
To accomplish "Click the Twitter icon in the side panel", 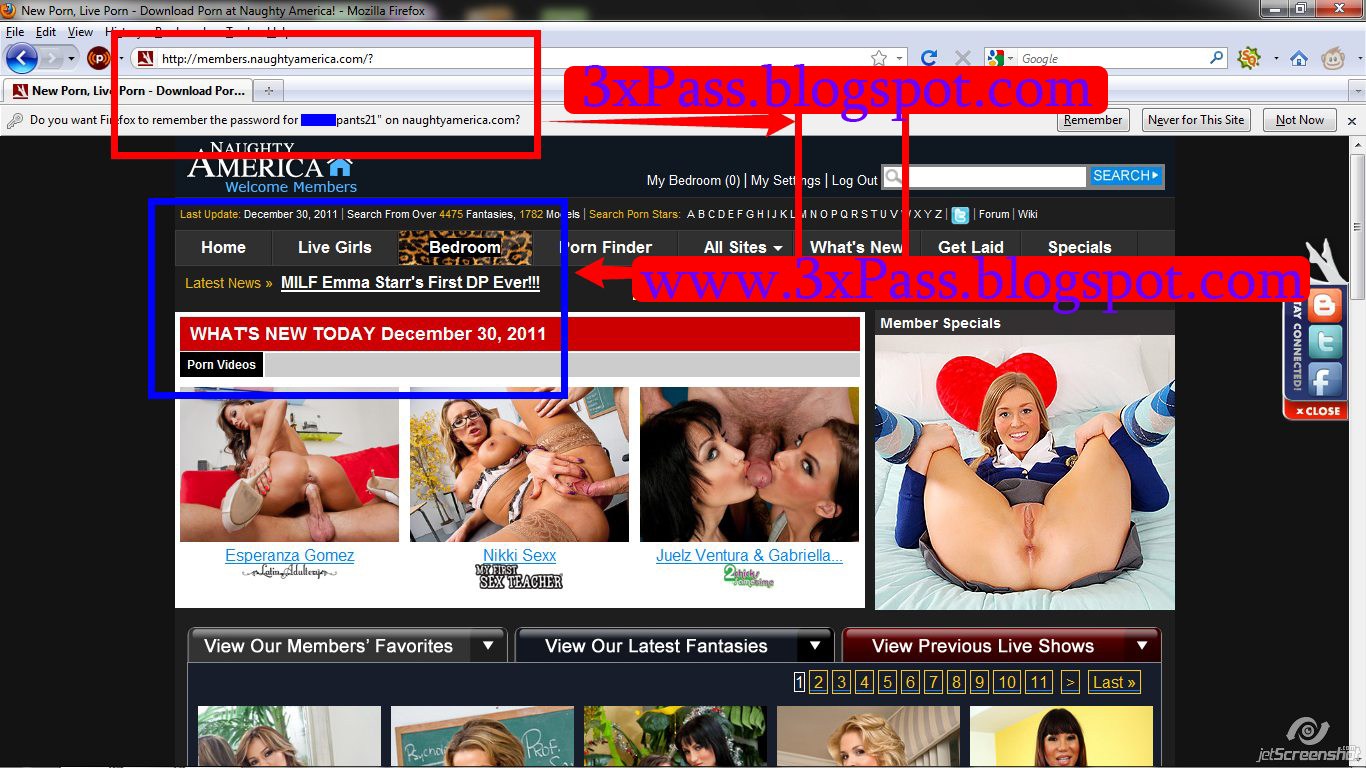I will (1324, 343).
